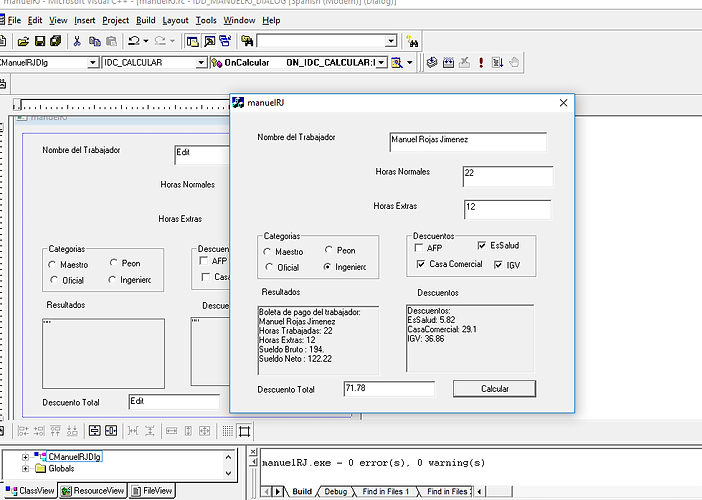702x500 pixels.
Task: Select the Globals folder in ClassView
Action: point(55,469)
